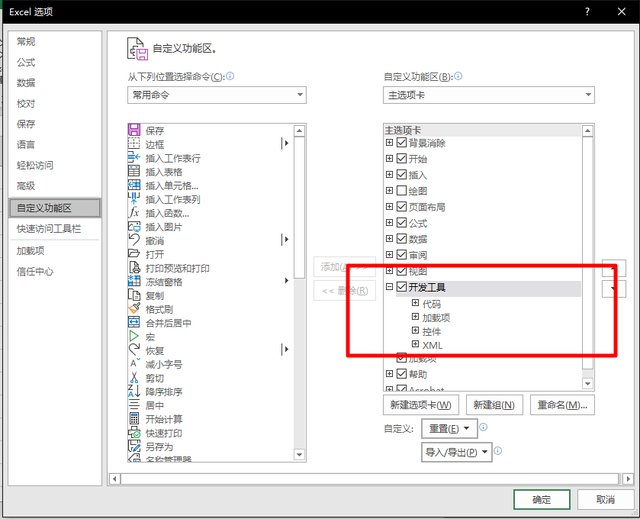
Task: Select the 恢复 redo icon
Action: (134, 350)
